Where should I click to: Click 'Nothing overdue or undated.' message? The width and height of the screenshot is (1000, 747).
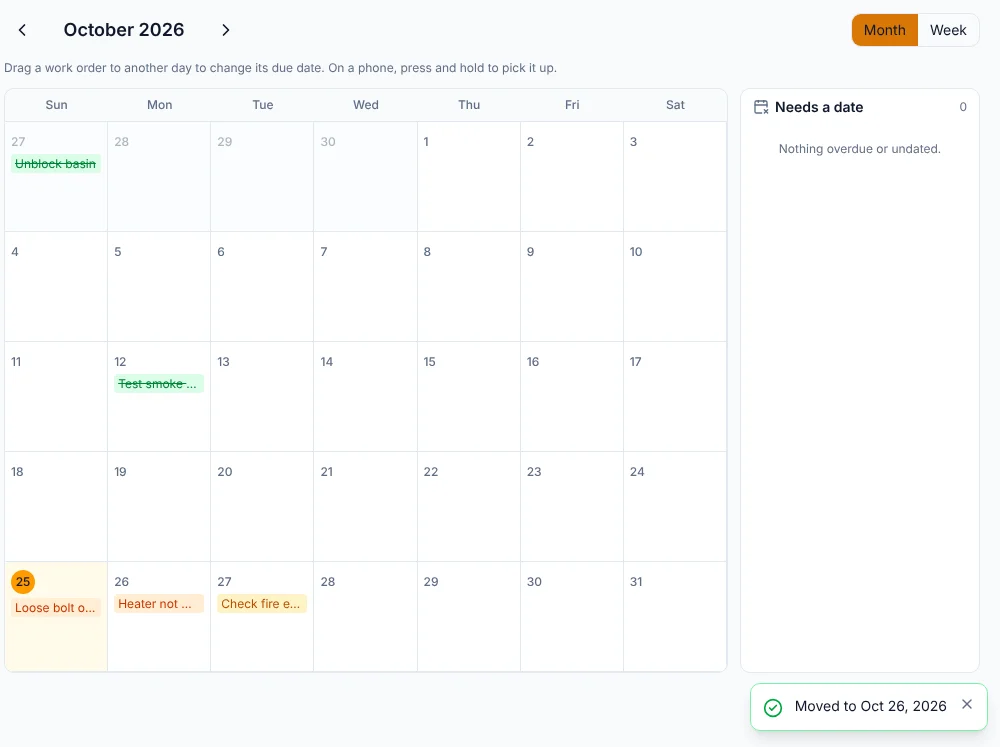coord(860,149)
